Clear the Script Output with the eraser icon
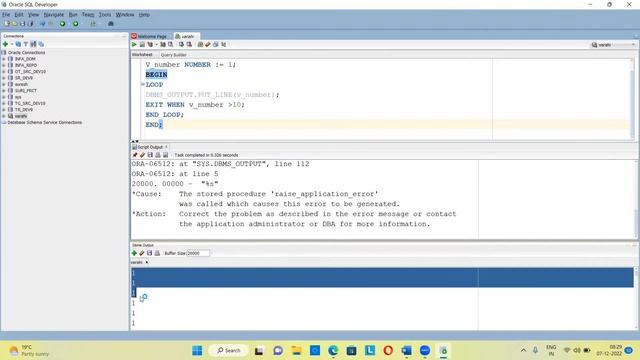This screenshot has height=360, width=640. coord(142,155)
